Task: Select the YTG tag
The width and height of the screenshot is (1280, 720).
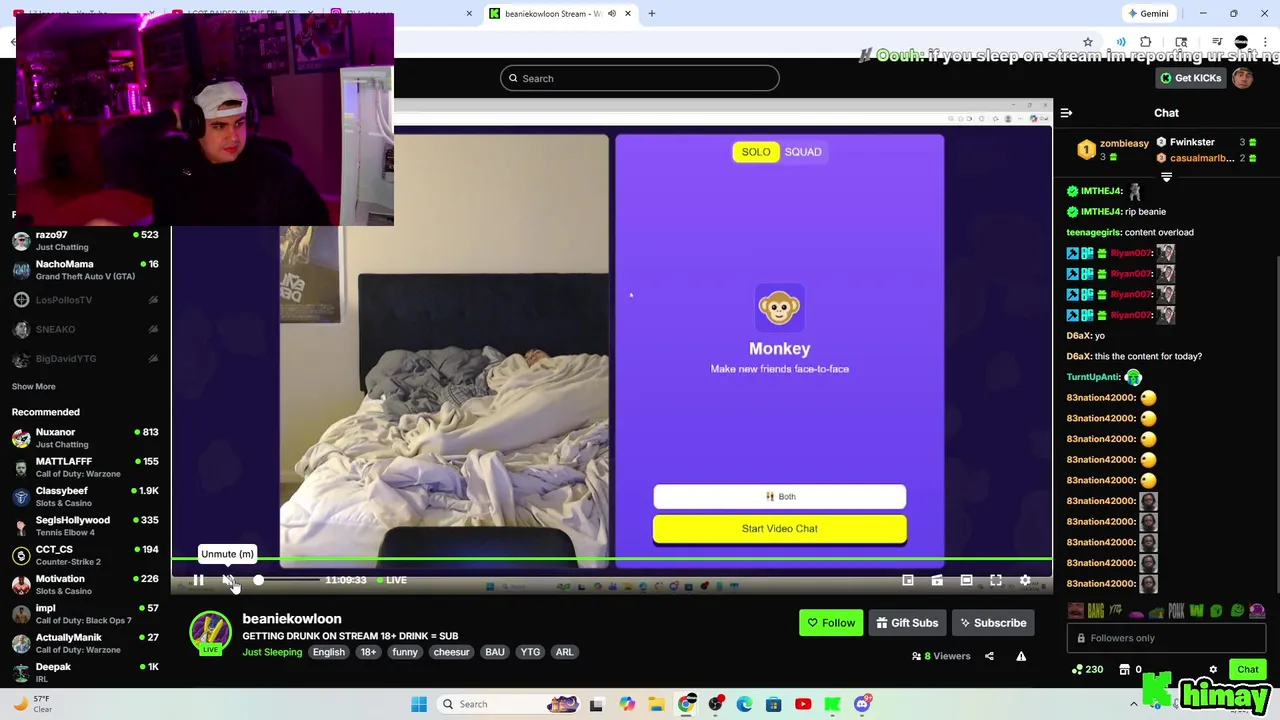Action: pyautogui.click(x=530, y=652)
